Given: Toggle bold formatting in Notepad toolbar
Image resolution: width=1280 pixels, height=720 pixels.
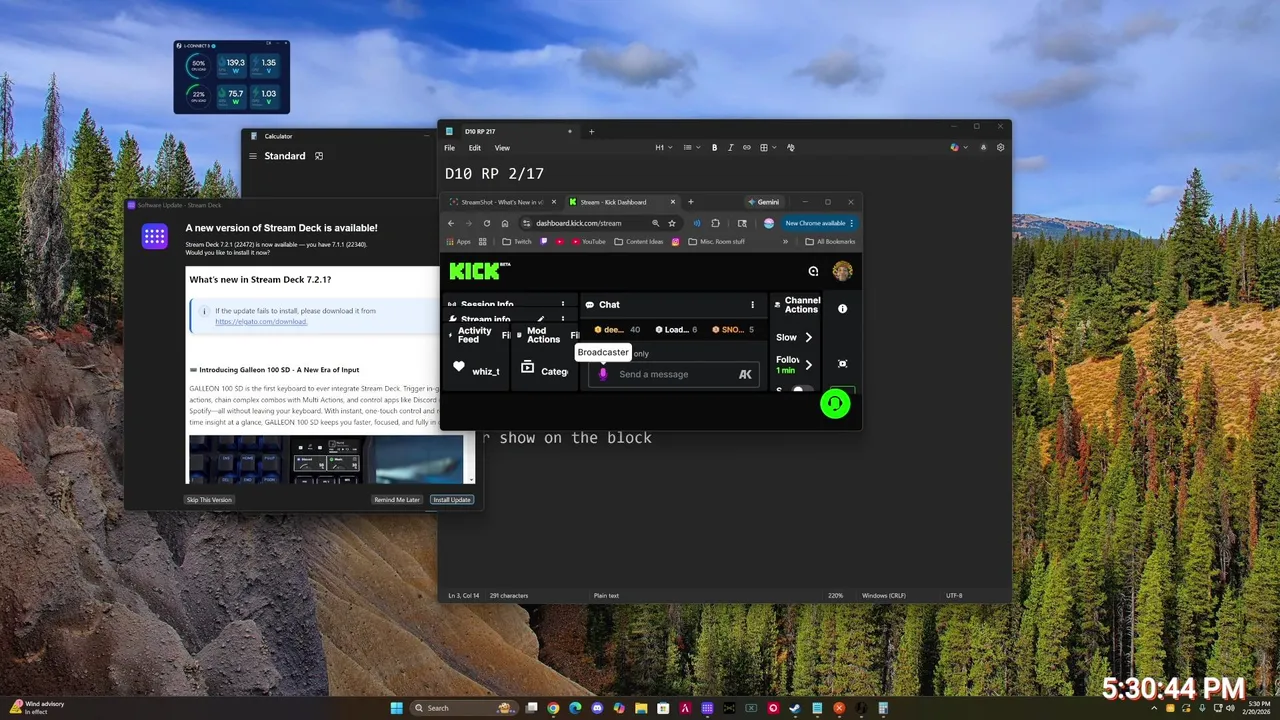Looking at the screenshot, I should [x=714, y=147].
